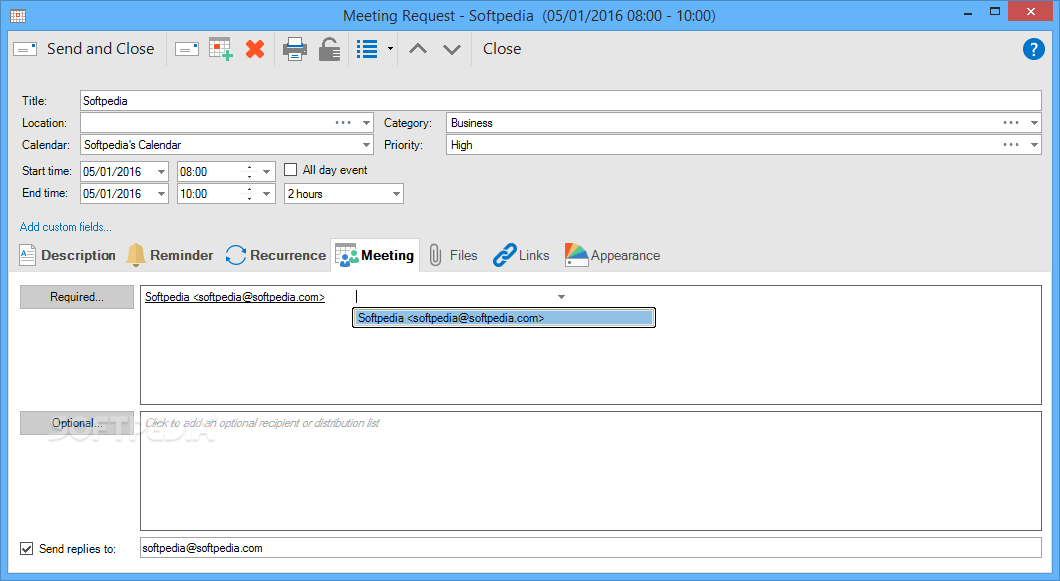Click the Send replies to email field

click(x=591, y=548)
